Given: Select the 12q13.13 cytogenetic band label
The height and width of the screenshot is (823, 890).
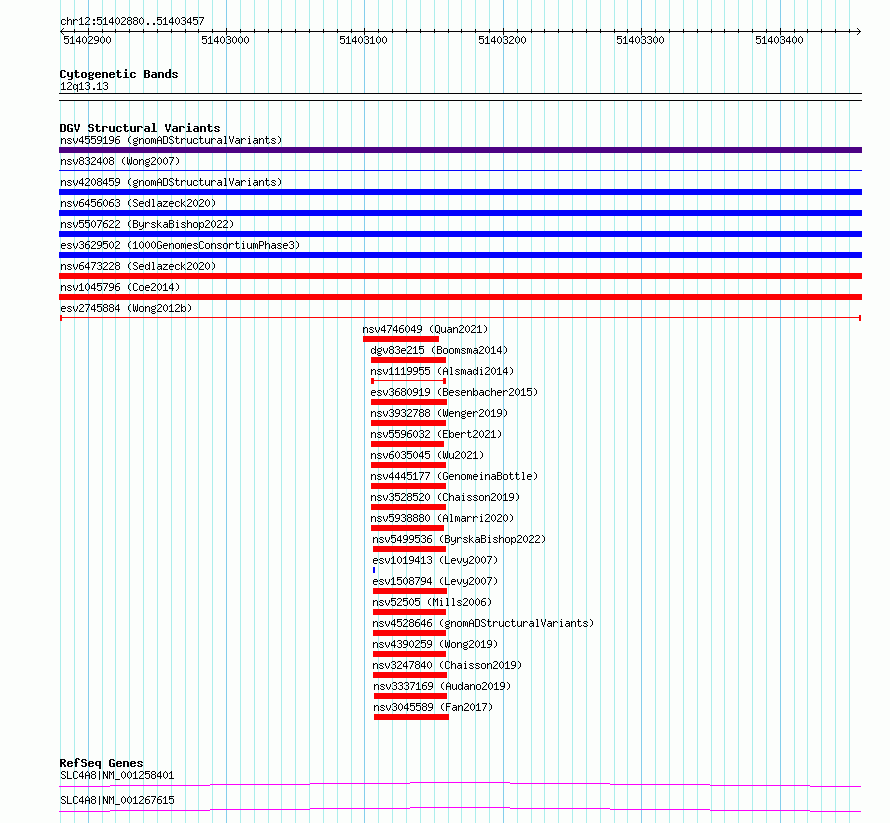Looking at the screenshot, I should (x=84, y=86).
